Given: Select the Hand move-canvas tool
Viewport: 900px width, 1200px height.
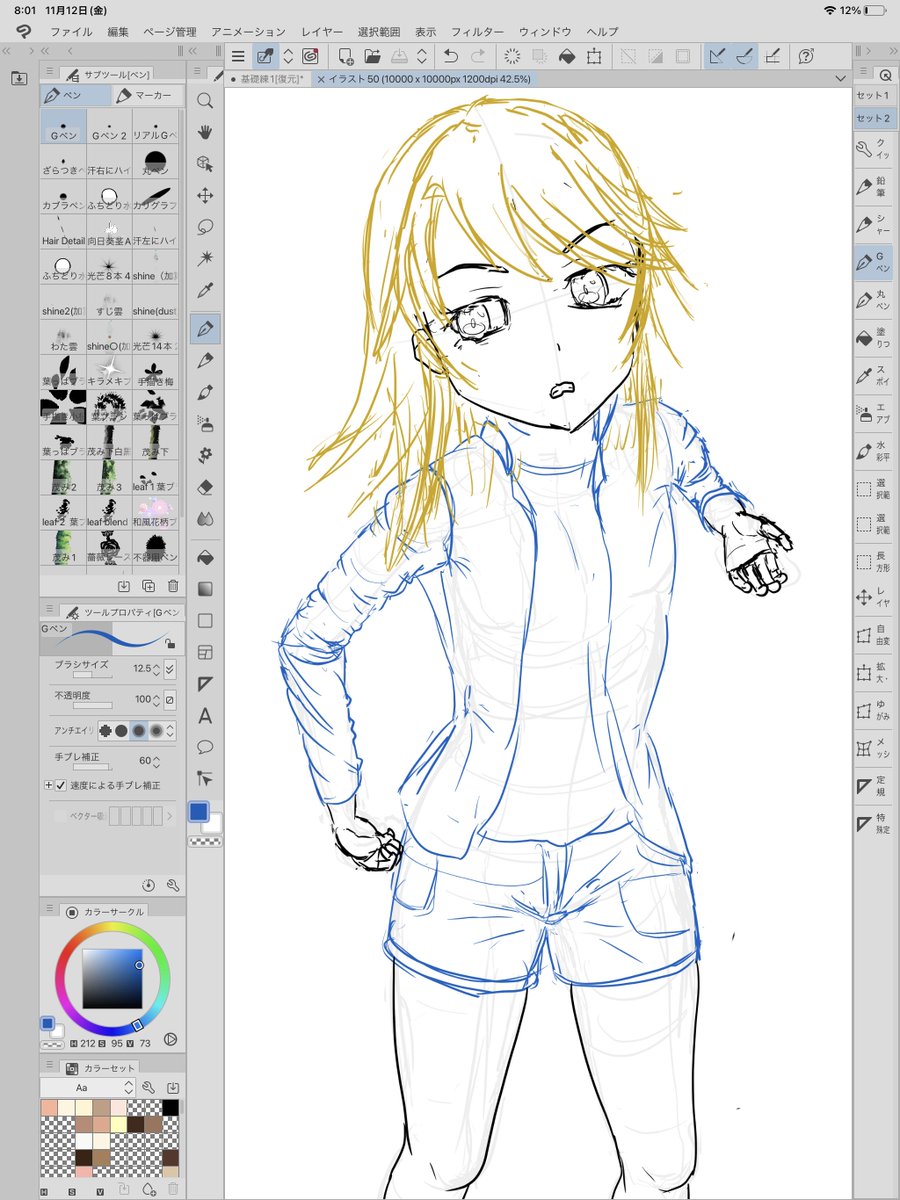Looking at the screenshot, I should (x=205, y=132).
